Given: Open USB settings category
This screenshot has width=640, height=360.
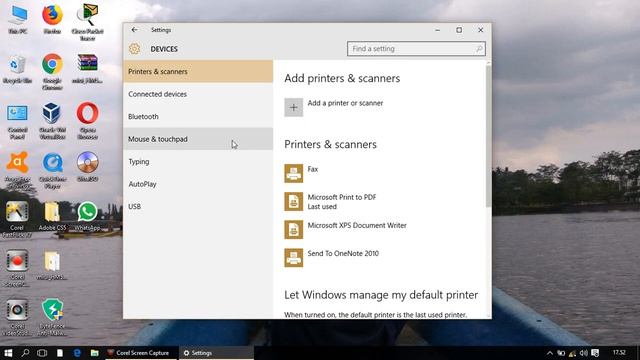Looking at the screenshot, I should tap(198, 206).
